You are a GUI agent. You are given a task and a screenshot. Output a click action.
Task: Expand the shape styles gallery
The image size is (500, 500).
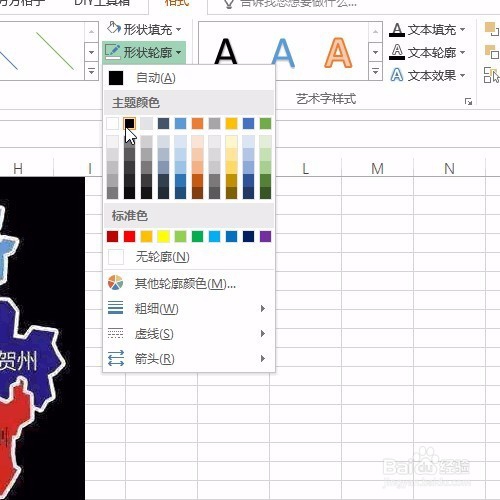pos(91,71)
